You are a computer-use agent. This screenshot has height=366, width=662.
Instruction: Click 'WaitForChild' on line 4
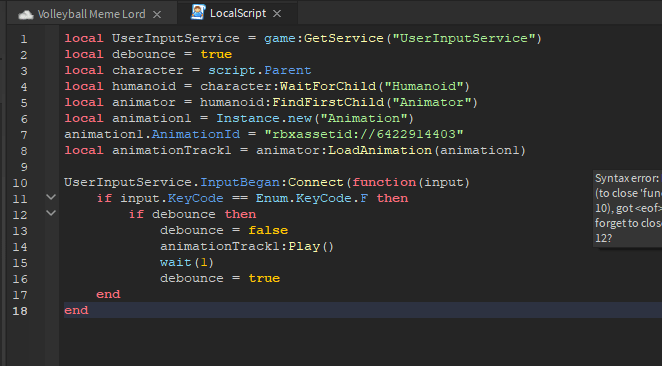328,86
